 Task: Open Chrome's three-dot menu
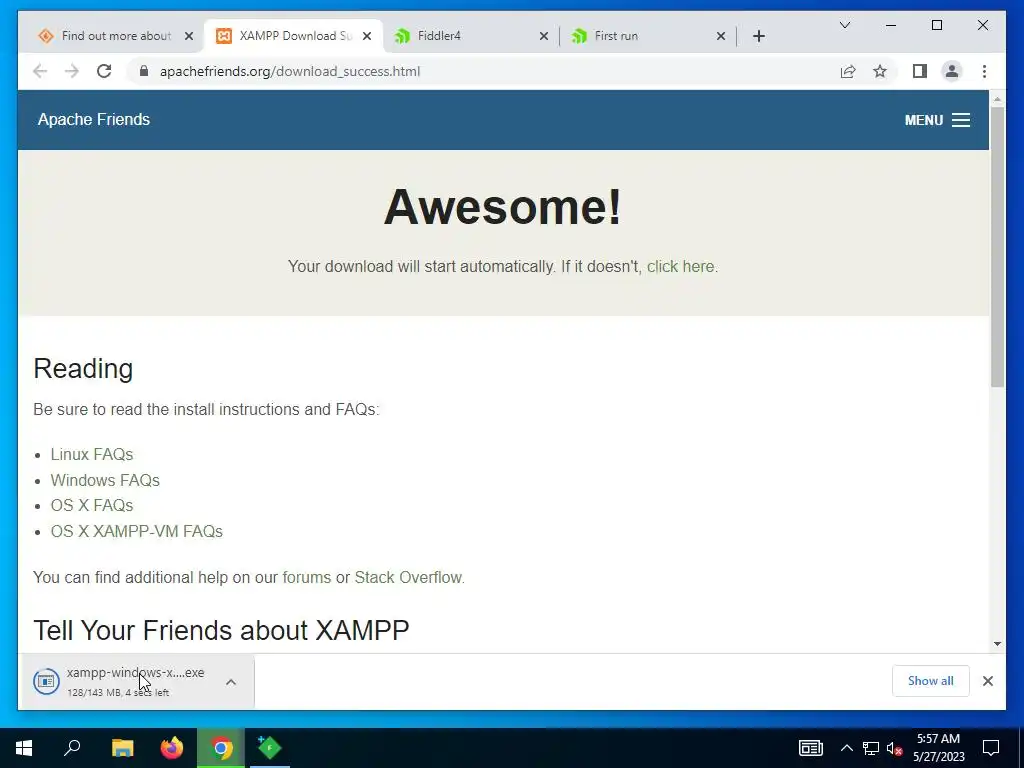[x=984, y=71]
